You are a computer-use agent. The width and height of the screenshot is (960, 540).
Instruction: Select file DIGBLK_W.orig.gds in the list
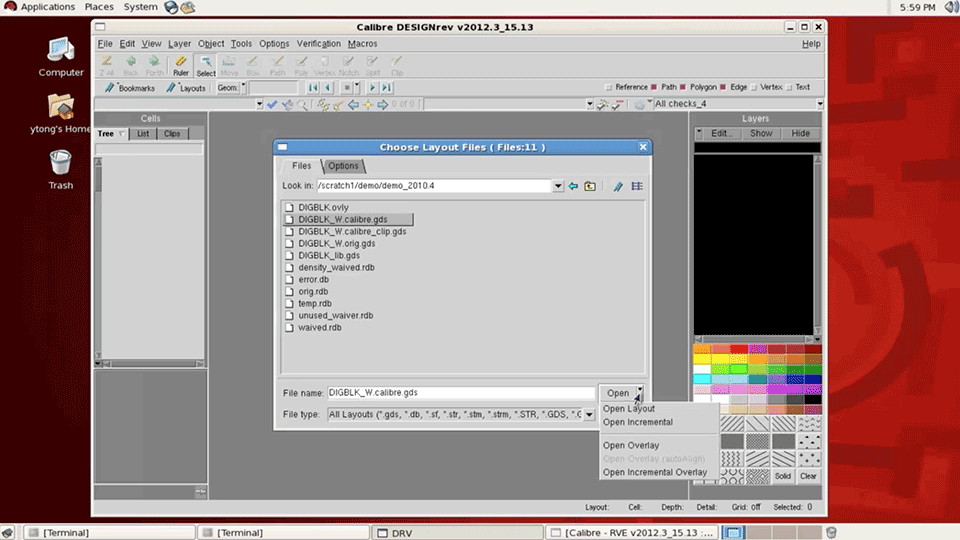click(337, 244)
